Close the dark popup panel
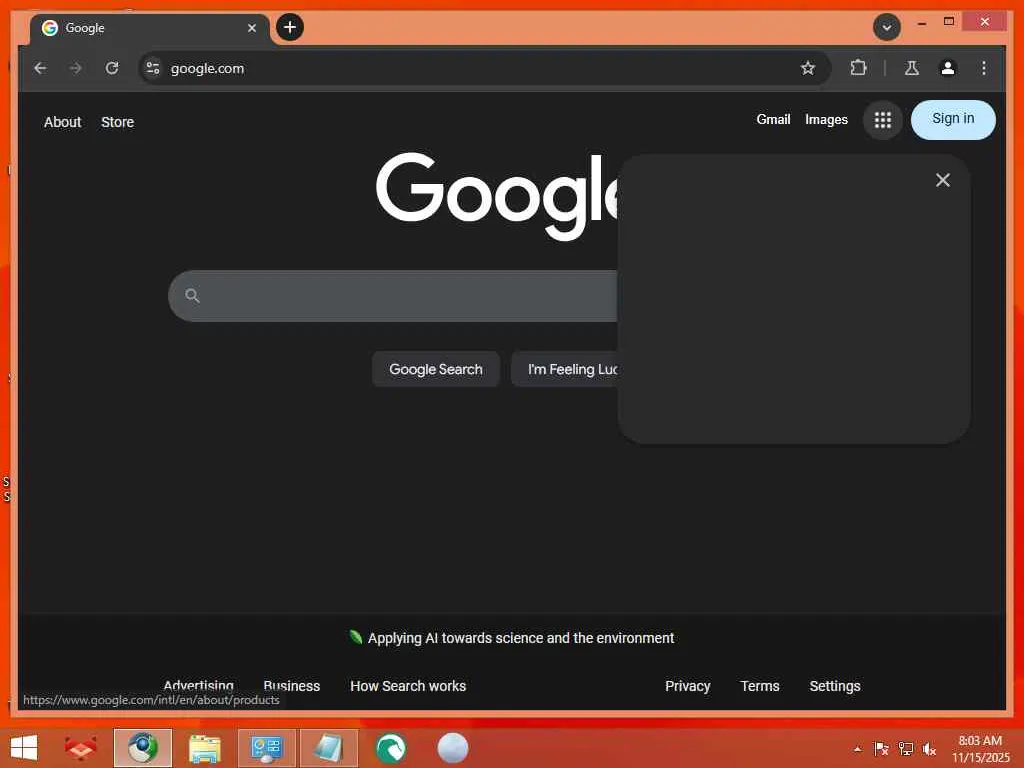 (942, 180)
